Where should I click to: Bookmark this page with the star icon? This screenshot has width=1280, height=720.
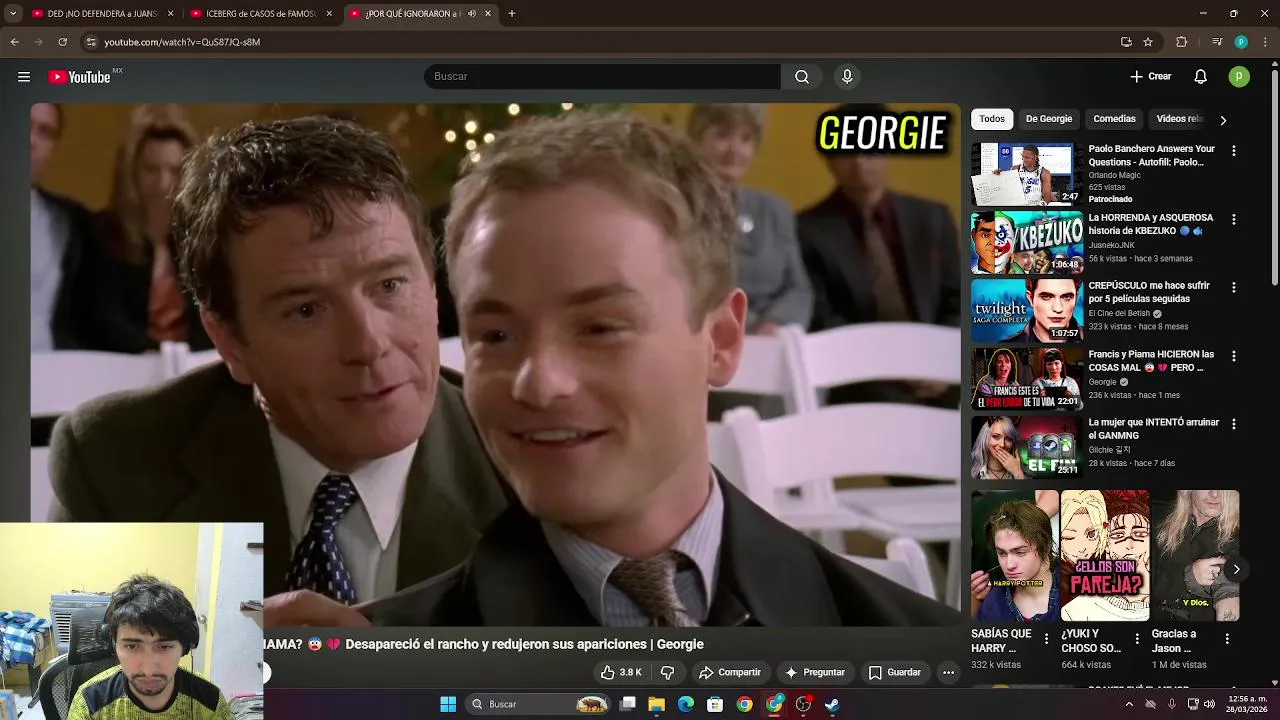[x=1148, y=42]
